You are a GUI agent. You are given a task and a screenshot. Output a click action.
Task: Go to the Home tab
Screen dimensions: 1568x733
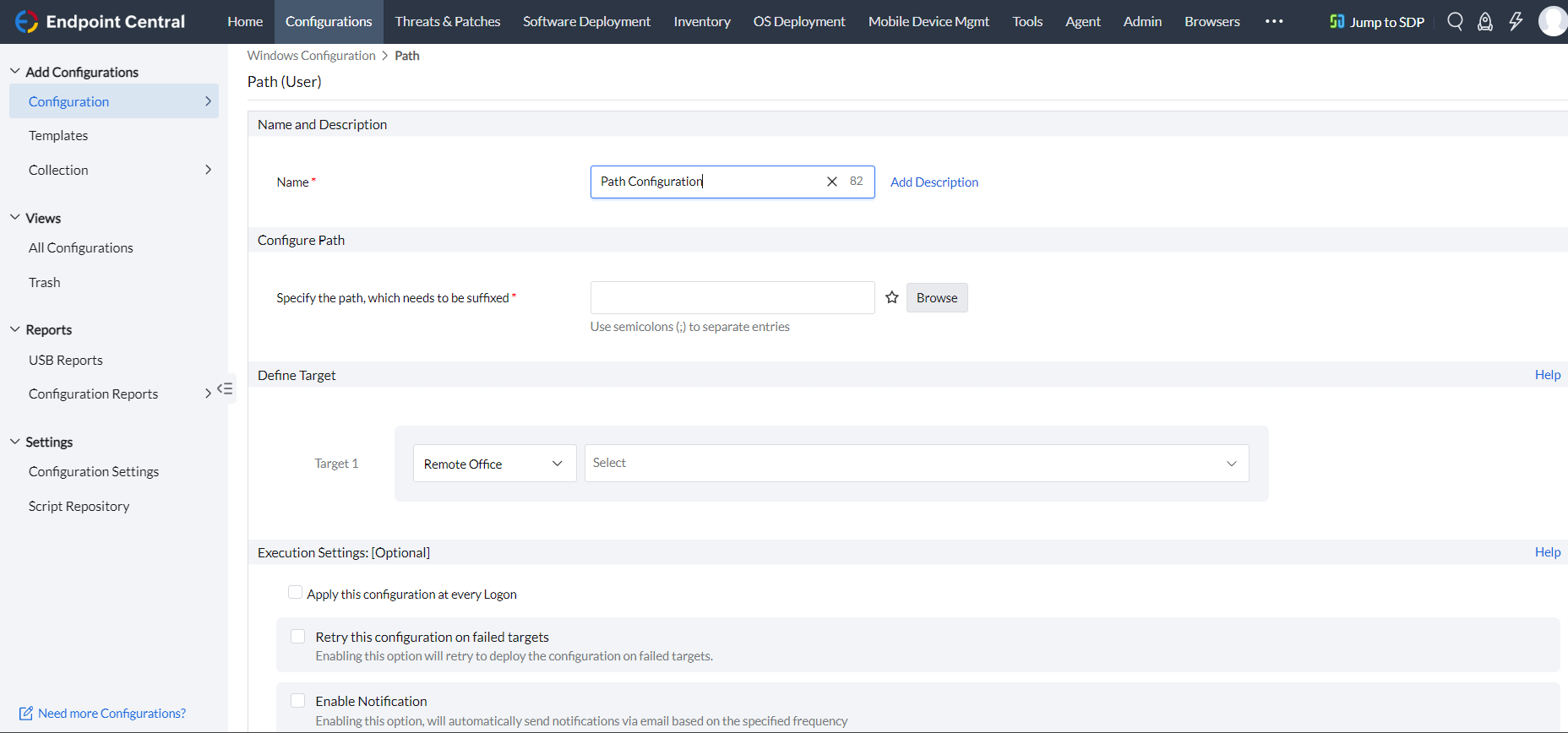(x=245, y=21)
